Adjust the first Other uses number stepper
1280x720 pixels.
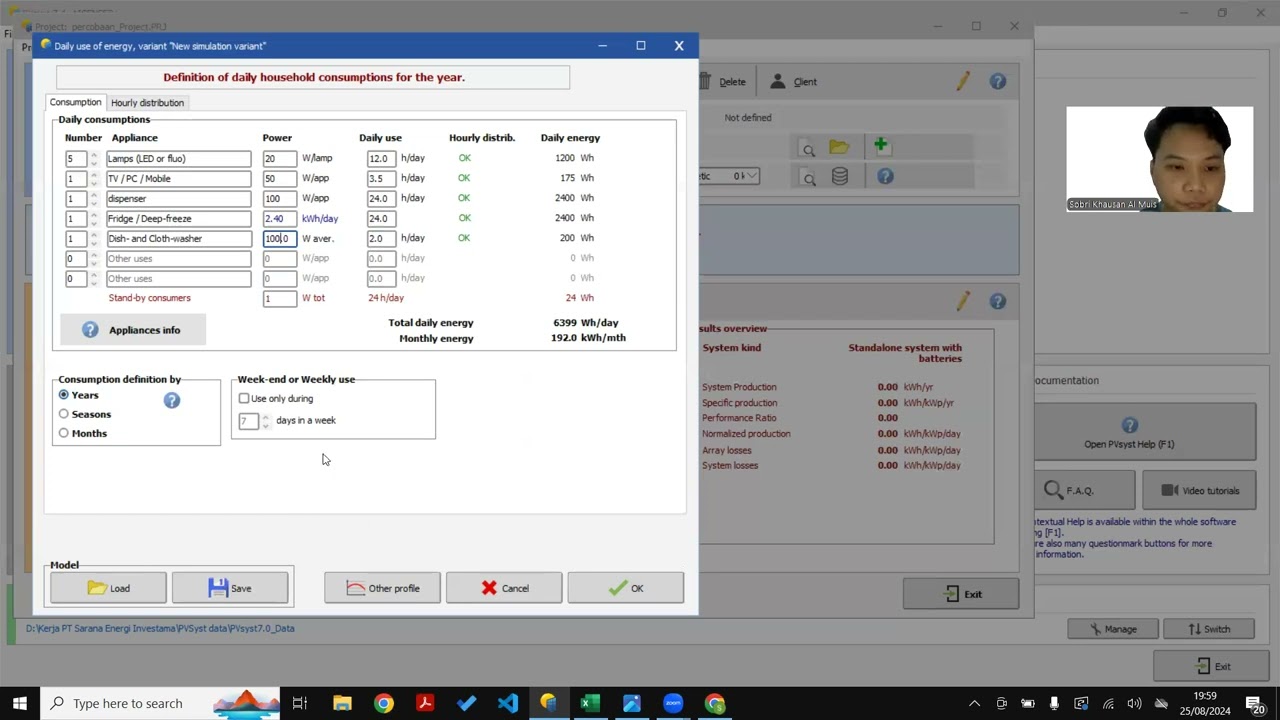coord(94,258)
